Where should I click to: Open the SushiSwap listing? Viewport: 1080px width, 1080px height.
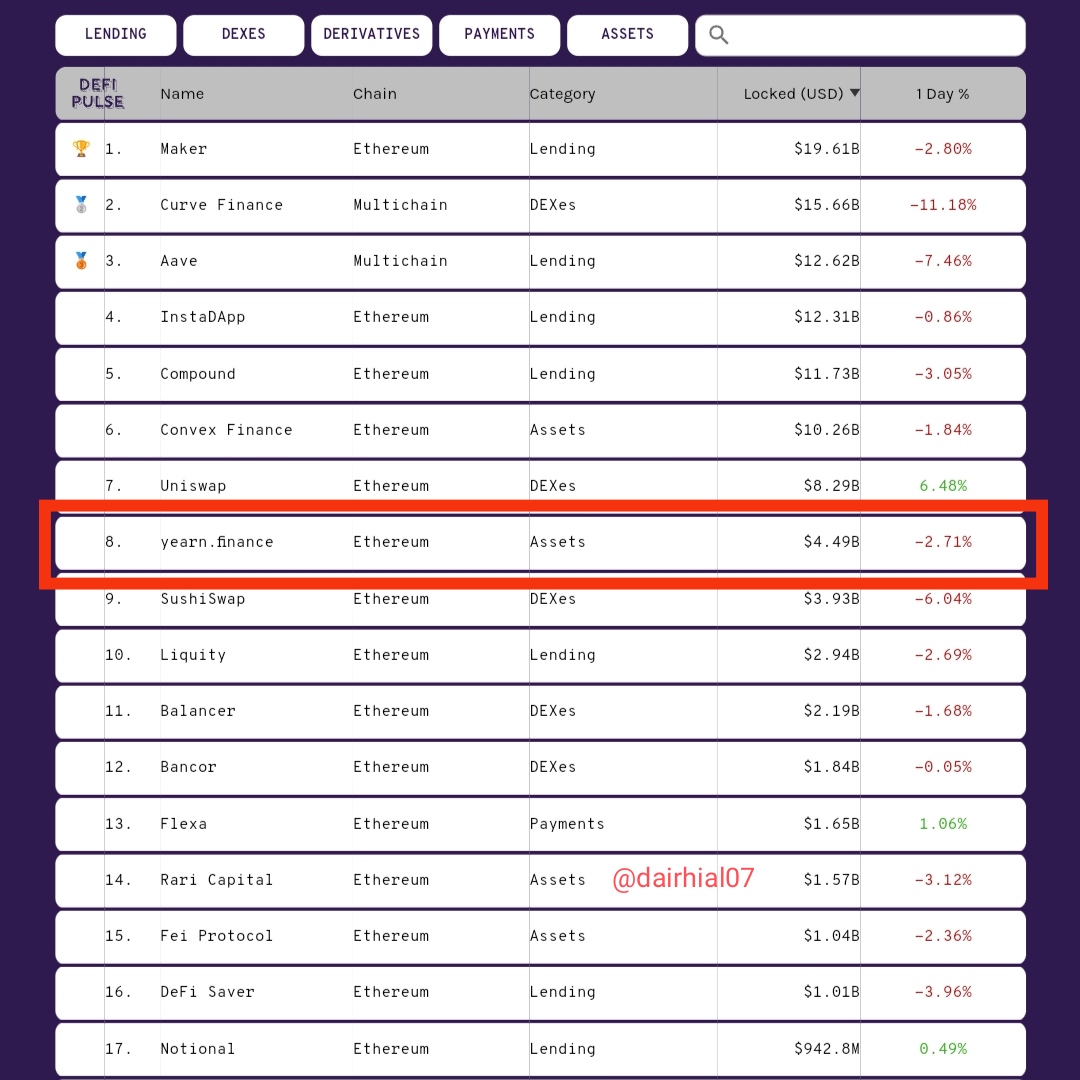tap(202, 599)
